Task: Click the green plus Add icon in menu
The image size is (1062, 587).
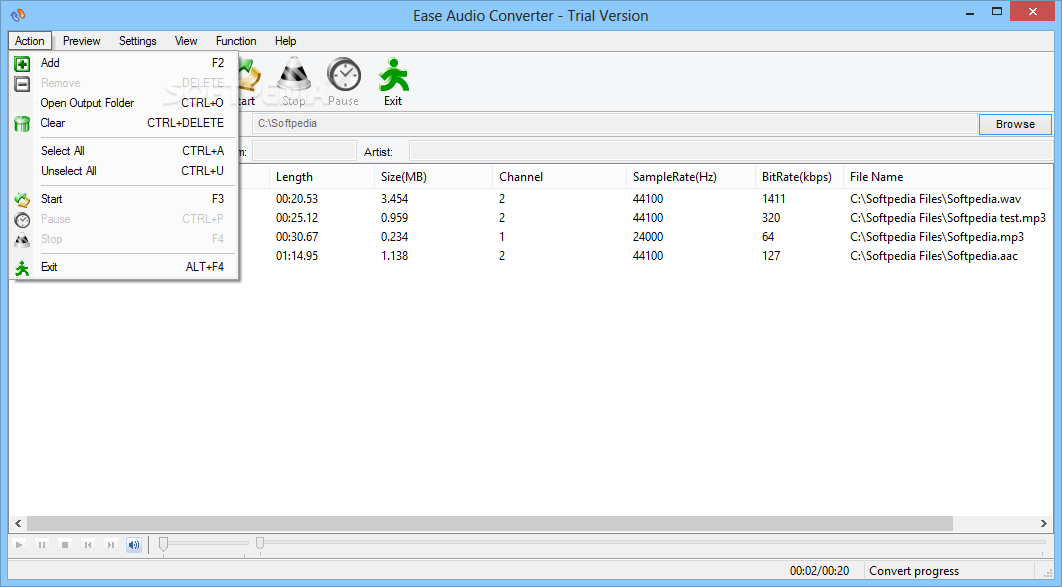Action: pos(22,64)
